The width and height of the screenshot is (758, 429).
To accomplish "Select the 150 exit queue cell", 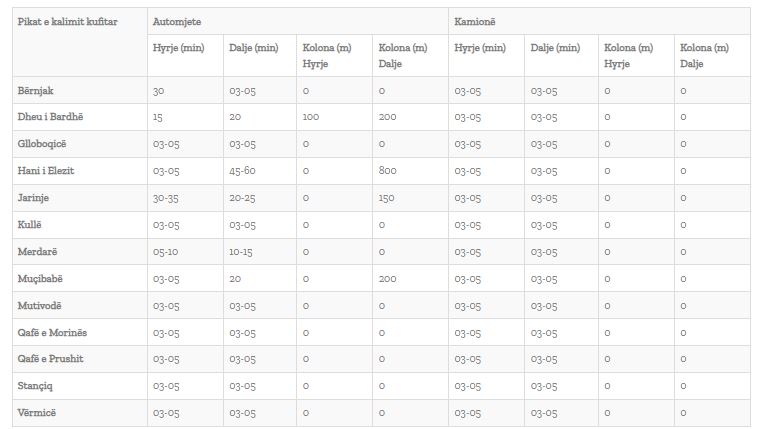I will [388, 198].
